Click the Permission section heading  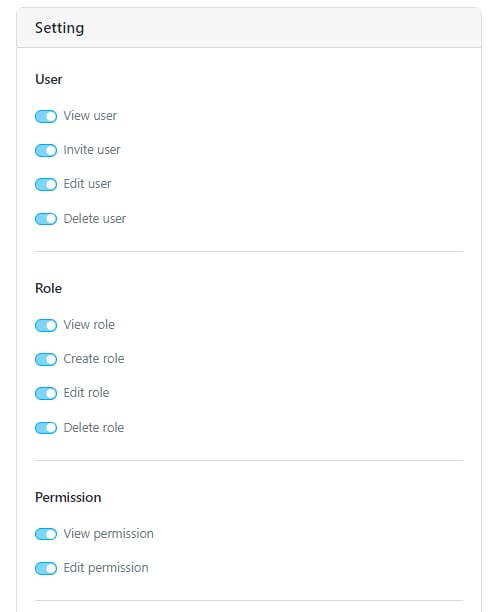point(68,497)
